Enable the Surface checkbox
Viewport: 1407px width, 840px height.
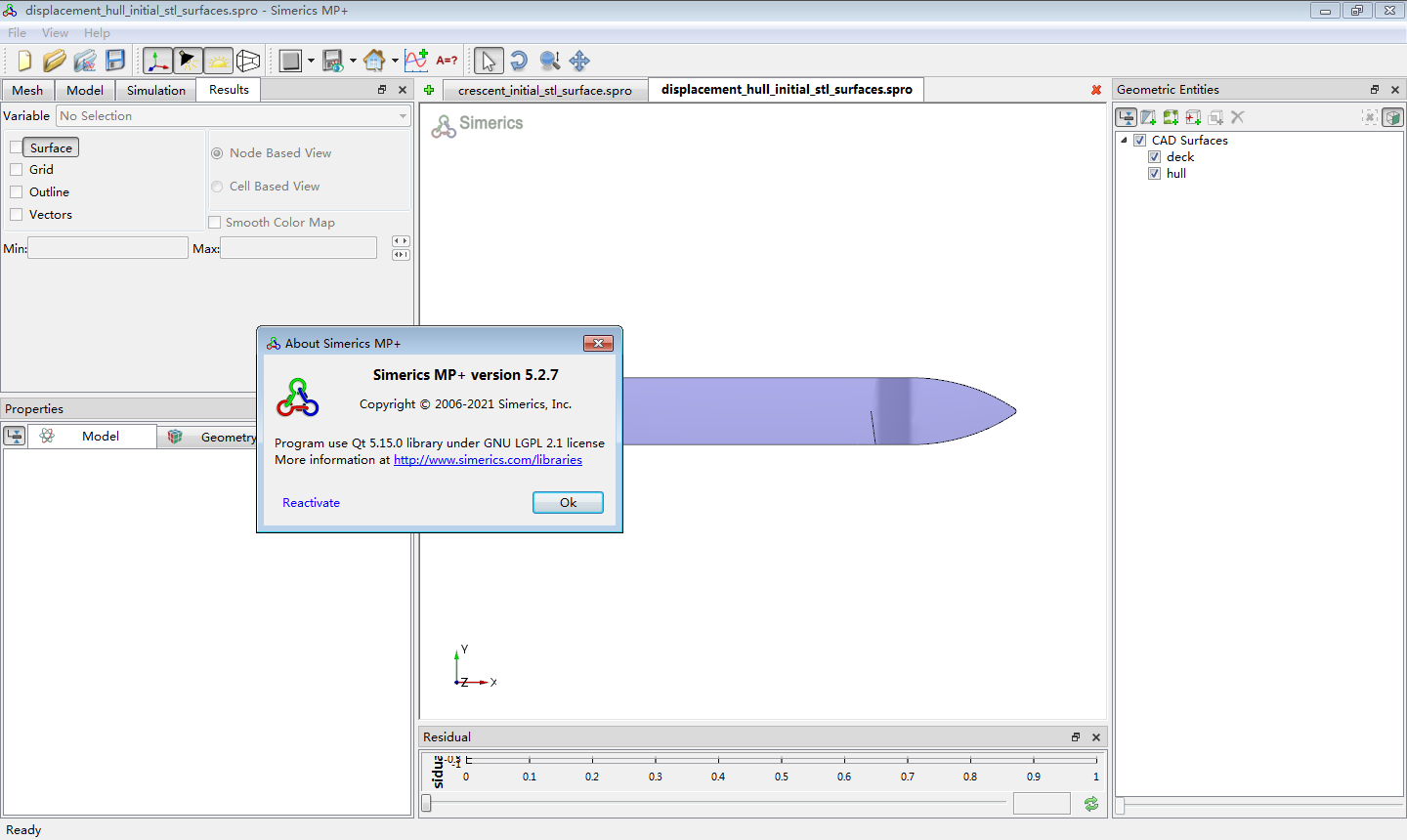tap(16, 147)
